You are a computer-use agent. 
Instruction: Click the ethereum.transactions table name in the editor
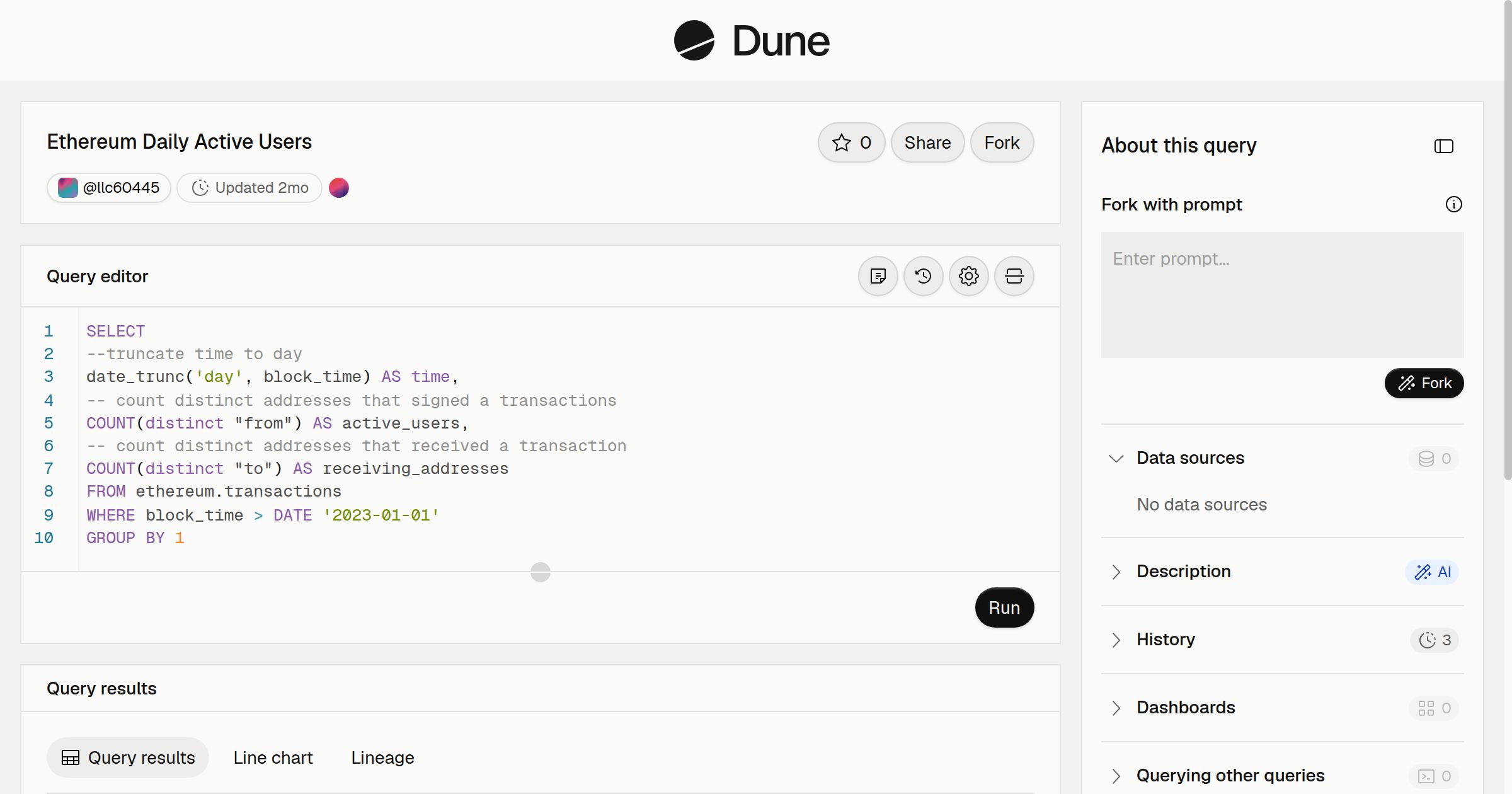pos(238,492)
